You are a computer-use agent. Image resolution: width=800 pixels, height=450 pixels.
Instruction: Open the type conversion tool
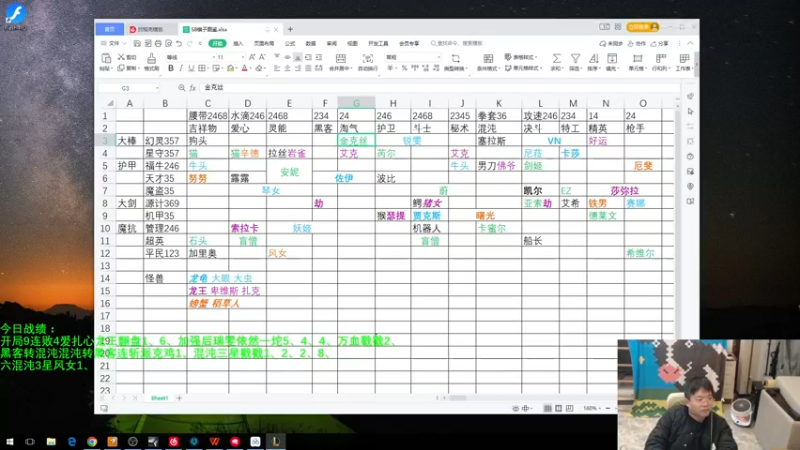455,61
